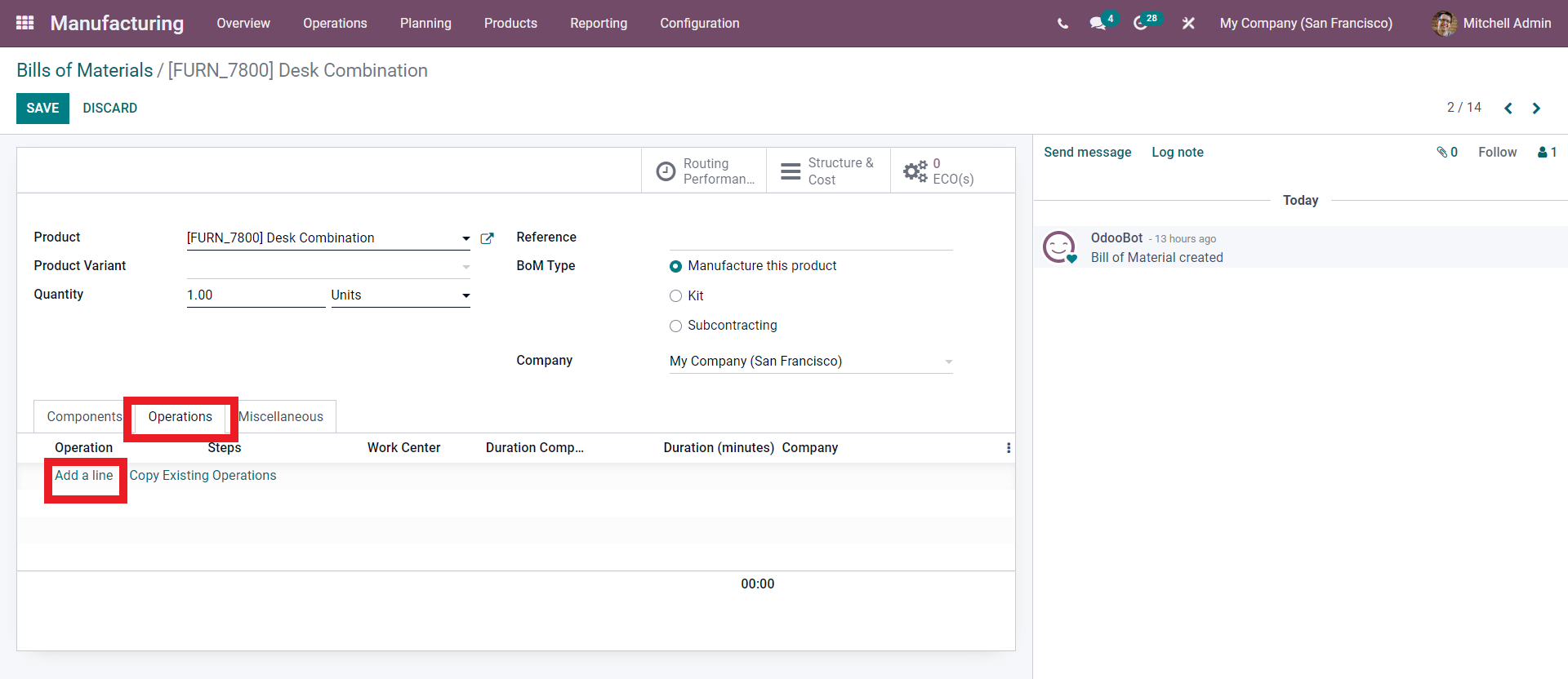Show followers person icon

point(1542,152)
